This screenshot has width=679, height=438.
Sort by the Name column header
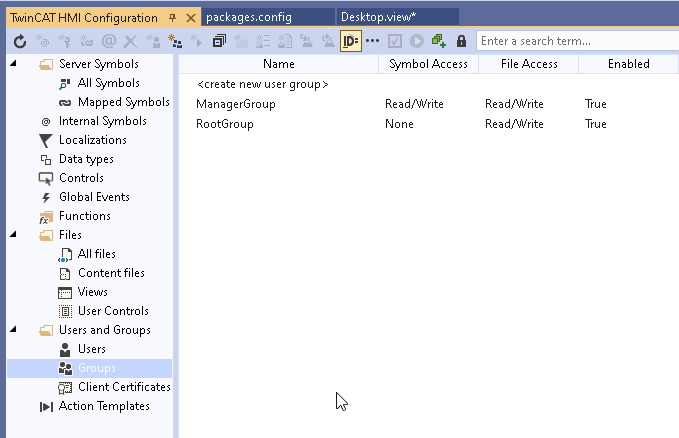tap(278, 64)
